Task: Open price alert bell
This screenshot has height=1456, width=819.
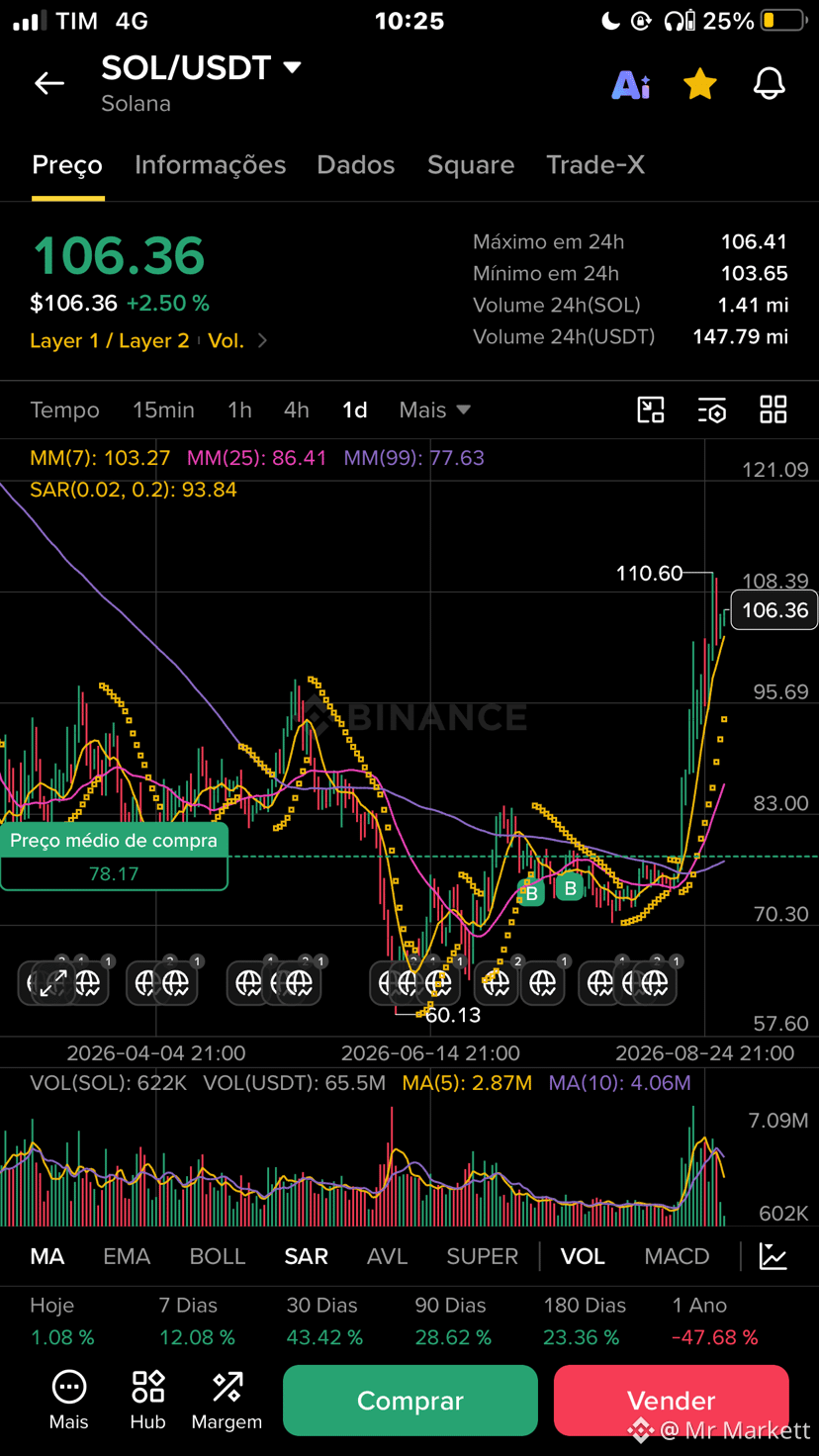Action: tap(770, 84)
